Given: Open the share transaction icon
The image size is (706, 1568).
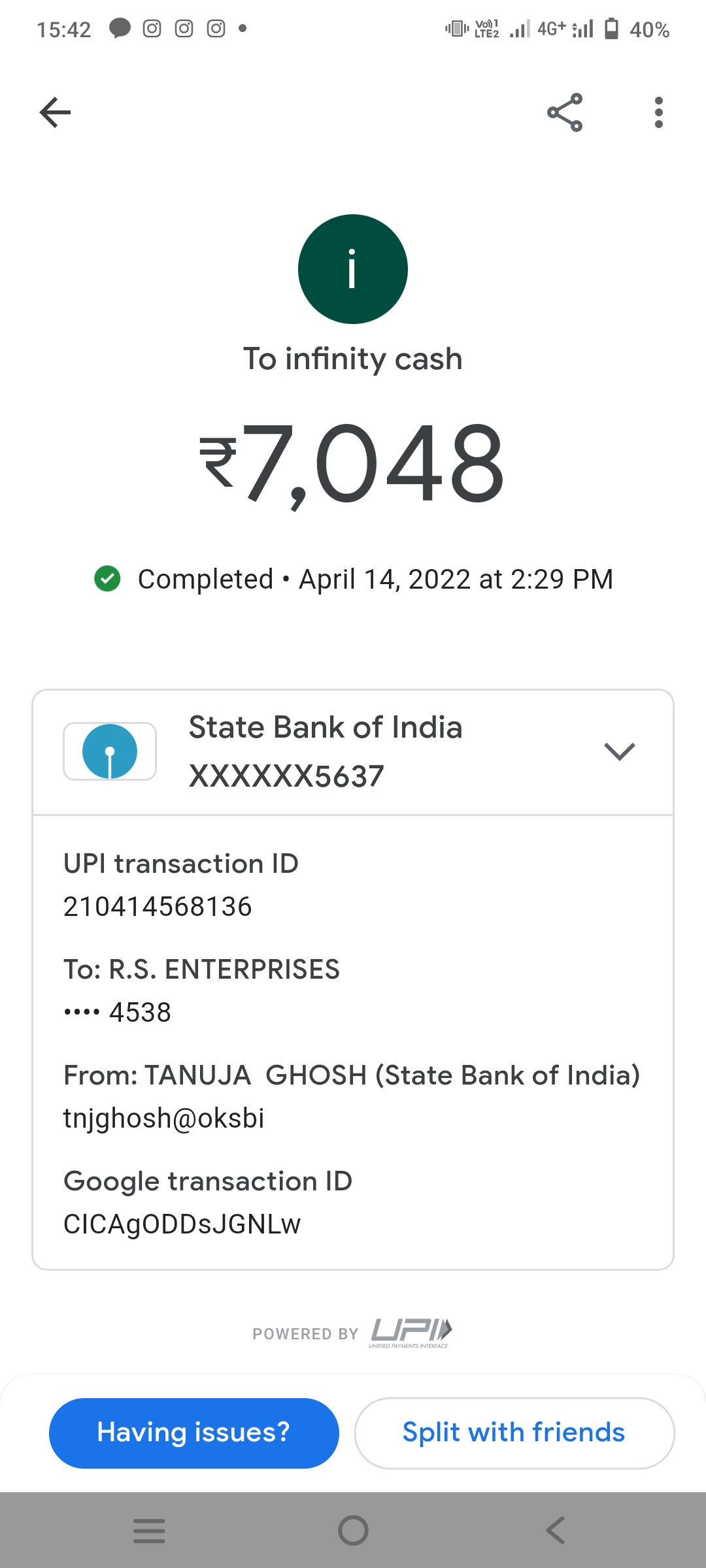Looking at the screenshot, I should 565,112.
